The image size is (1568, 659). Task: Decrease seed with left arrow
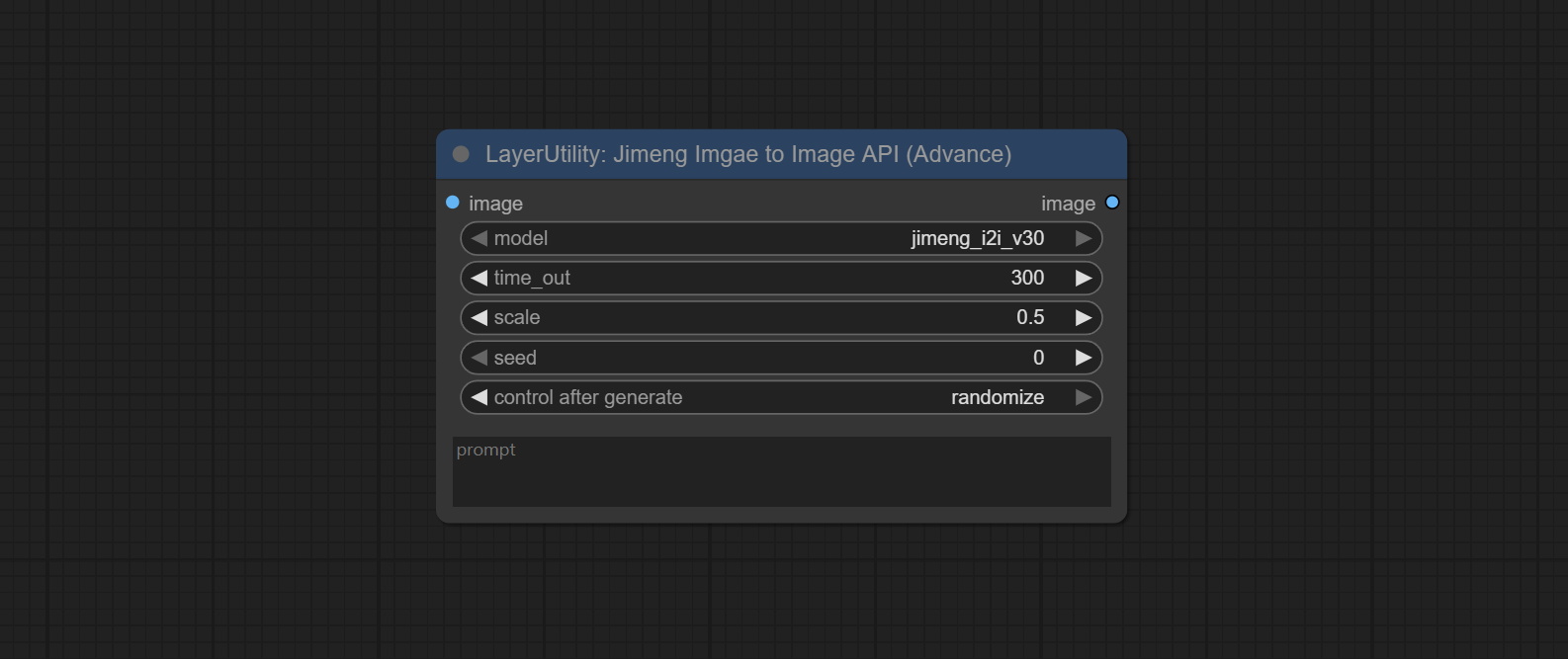(x=479, y=358)
